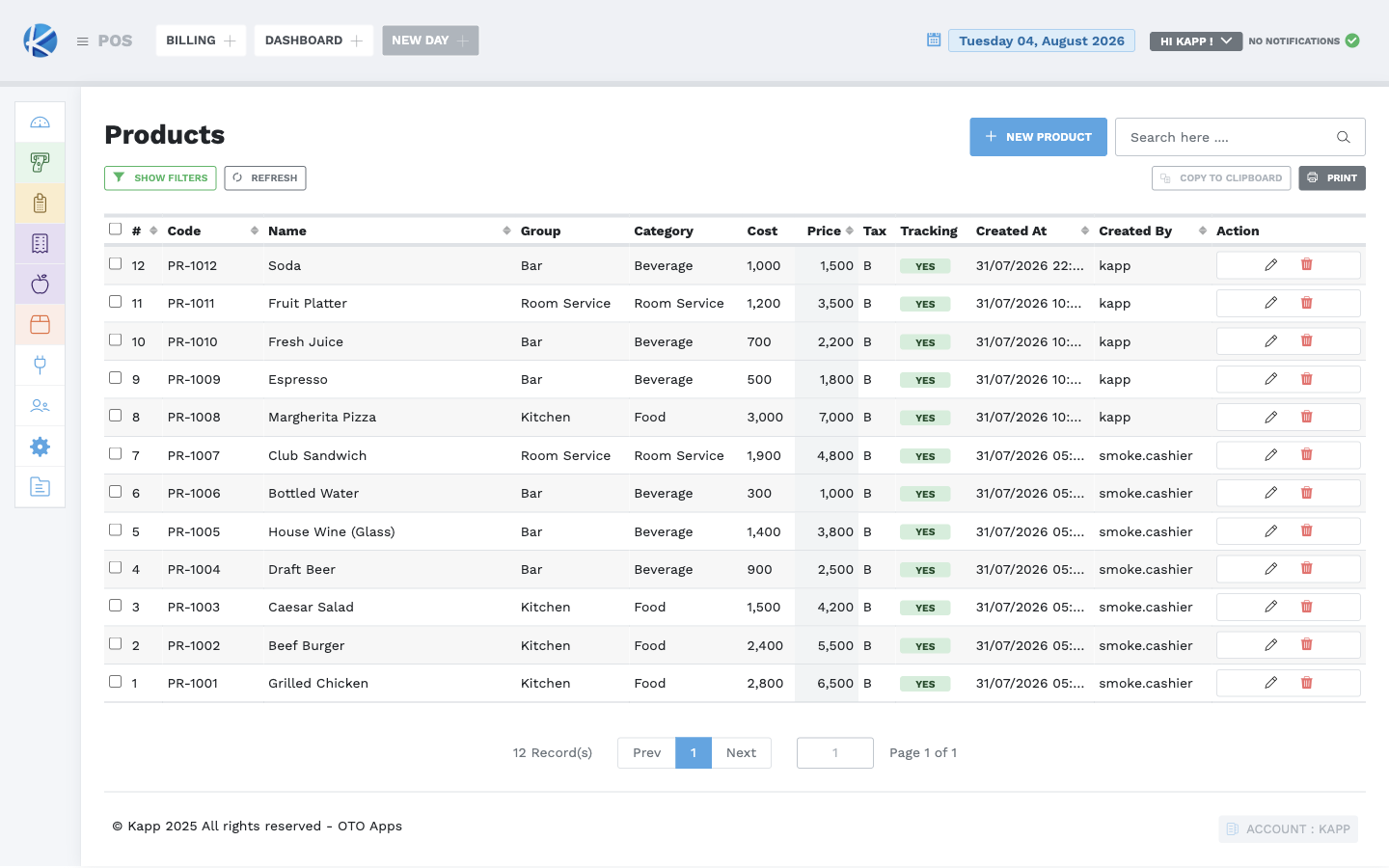Toggle the hamburger menu next to POS

(x=83, y=41)
